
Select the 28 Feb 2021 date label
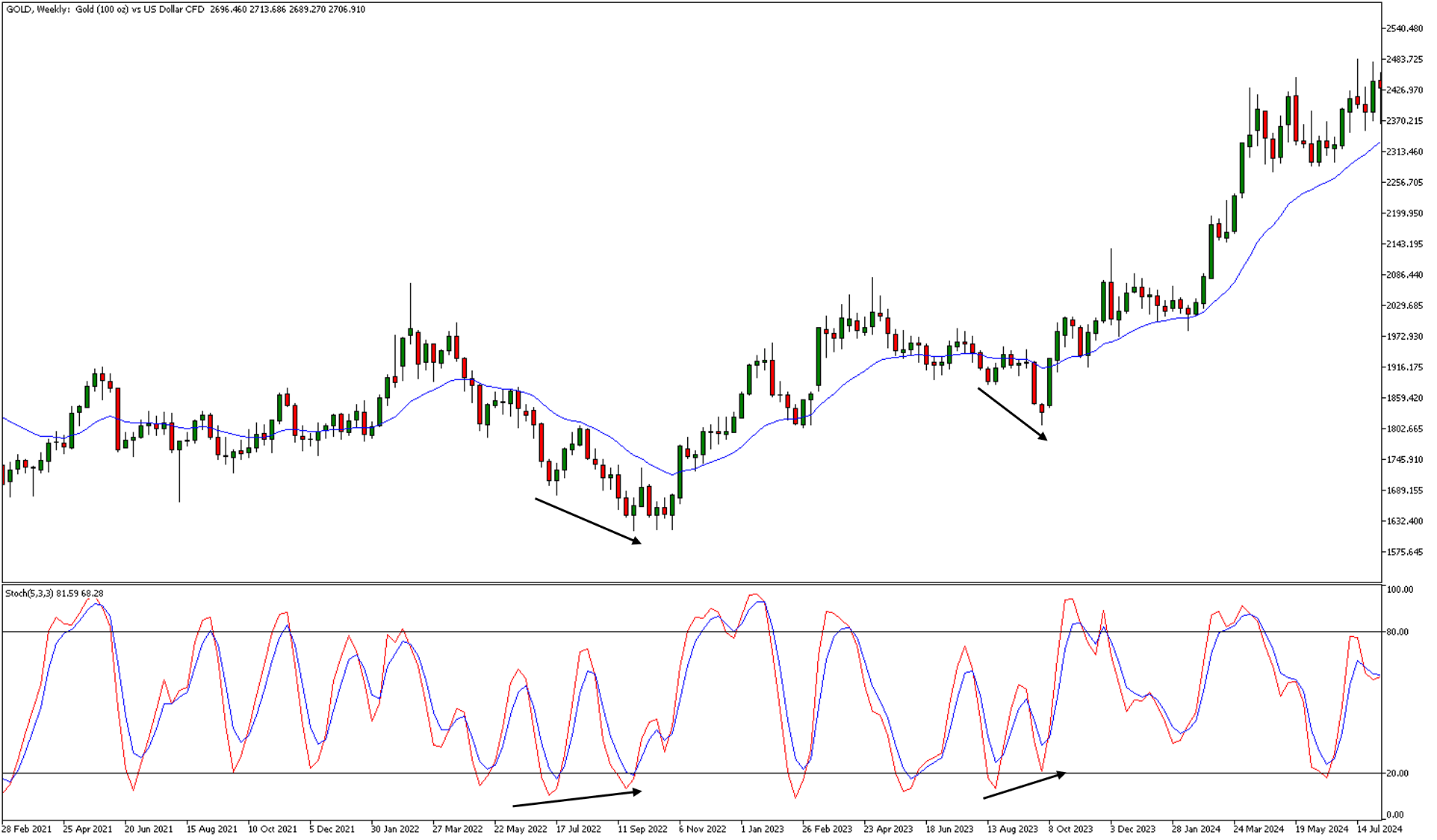[27, 829]
